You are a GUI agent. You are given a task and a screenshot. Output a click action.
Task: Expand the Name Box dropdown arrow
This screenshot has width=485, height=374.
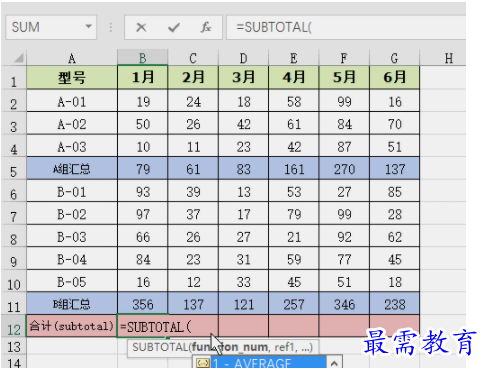click(x=88, y=26)
